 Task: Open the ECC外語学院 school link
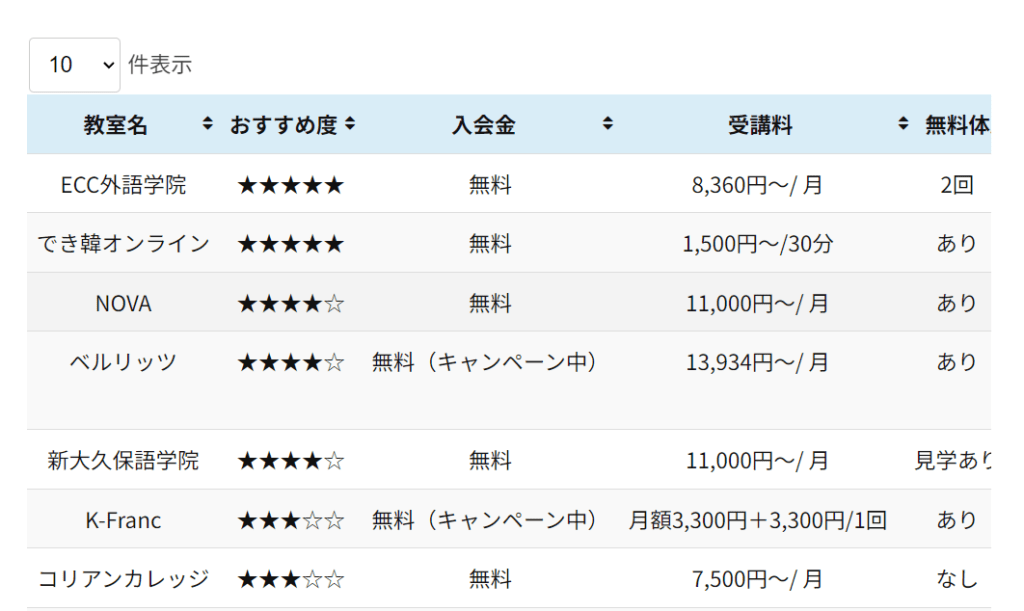pos(122,184)
